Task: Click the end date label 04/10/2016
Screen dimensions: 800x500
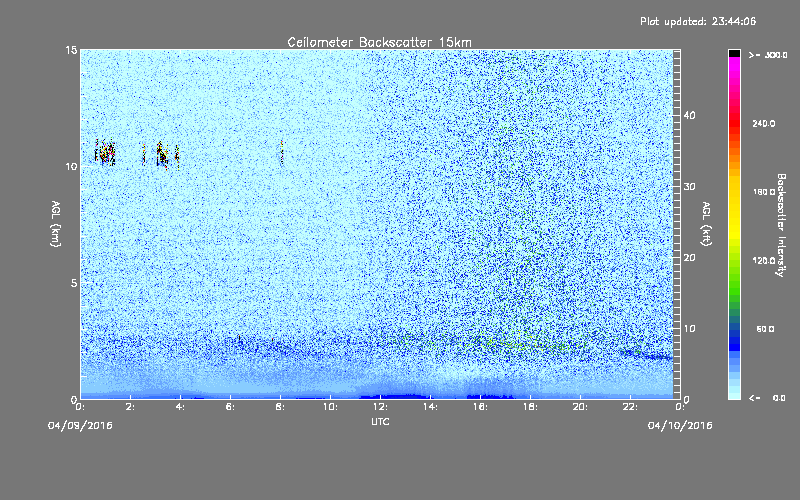Action: click(680, 426)
